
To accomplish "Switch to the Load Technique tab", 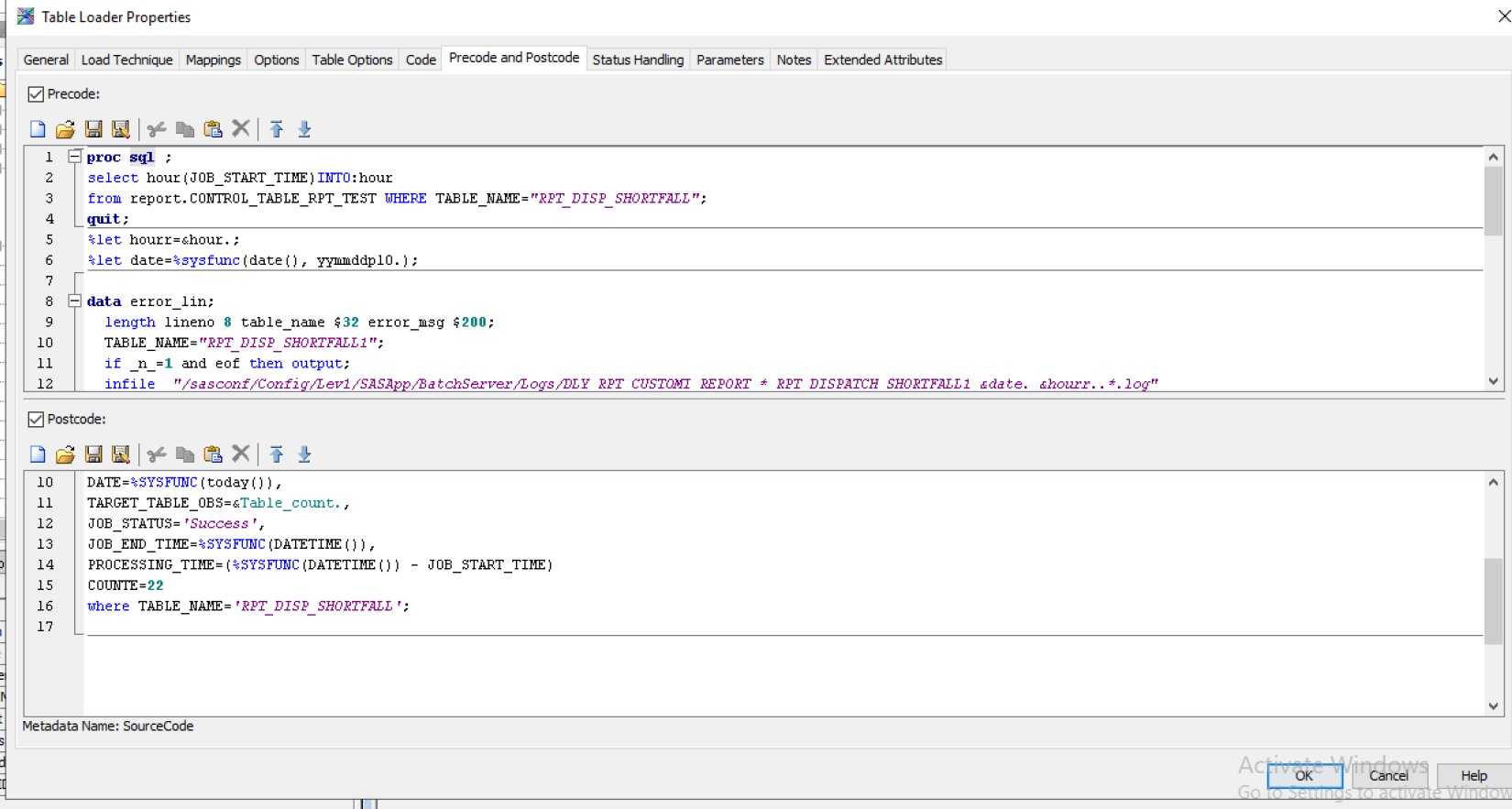I will pos(126,60).
